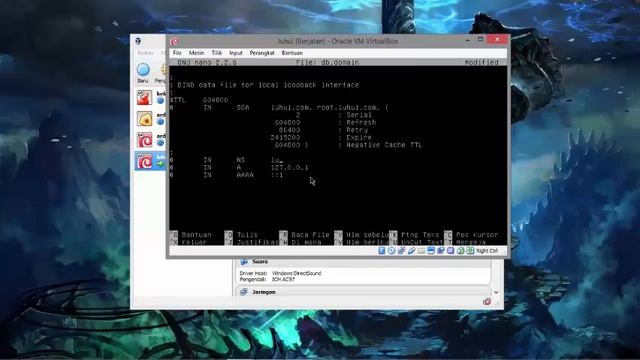Click the 'Pos Kursor' shortcut in the nano footer
This screenshot has width=640, height=360.
[477, 235]
